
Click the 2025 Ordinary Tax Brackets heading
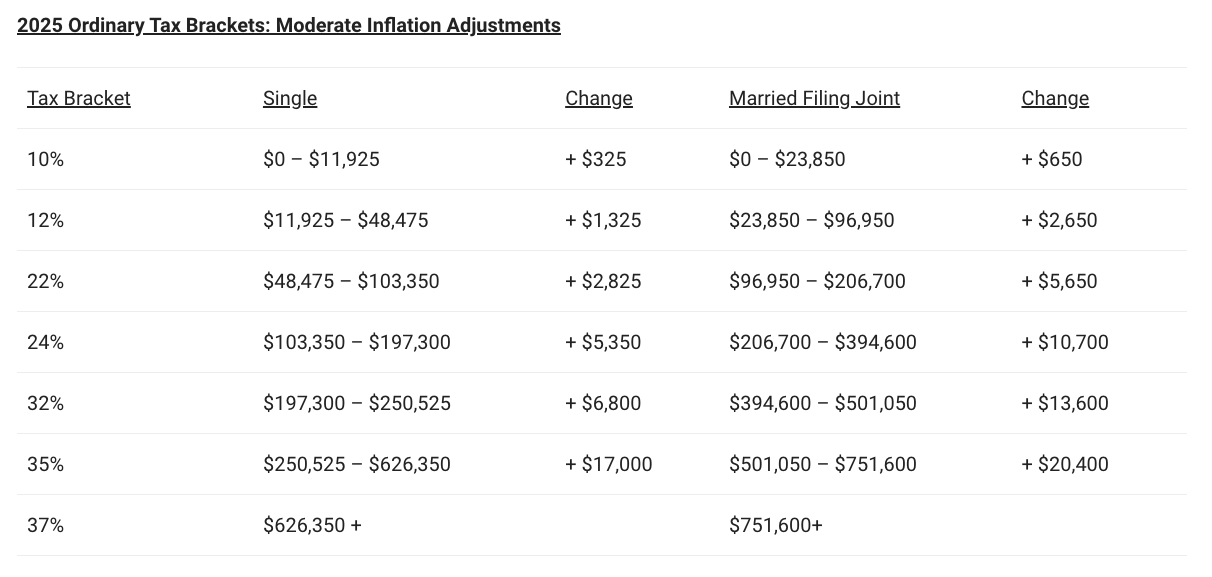288,26
